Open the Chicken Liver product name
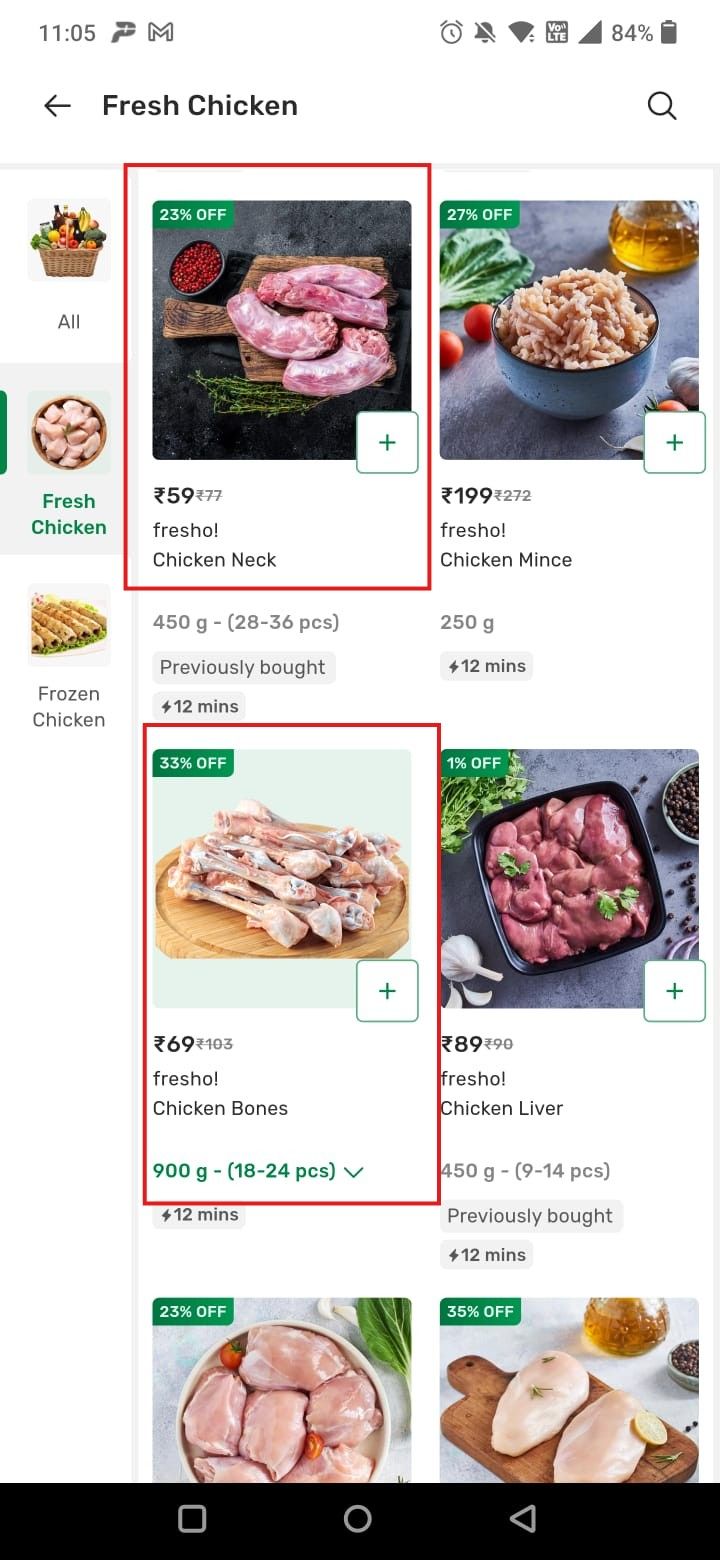Viewport: 720px width, 1560px height. point(501,1108)
